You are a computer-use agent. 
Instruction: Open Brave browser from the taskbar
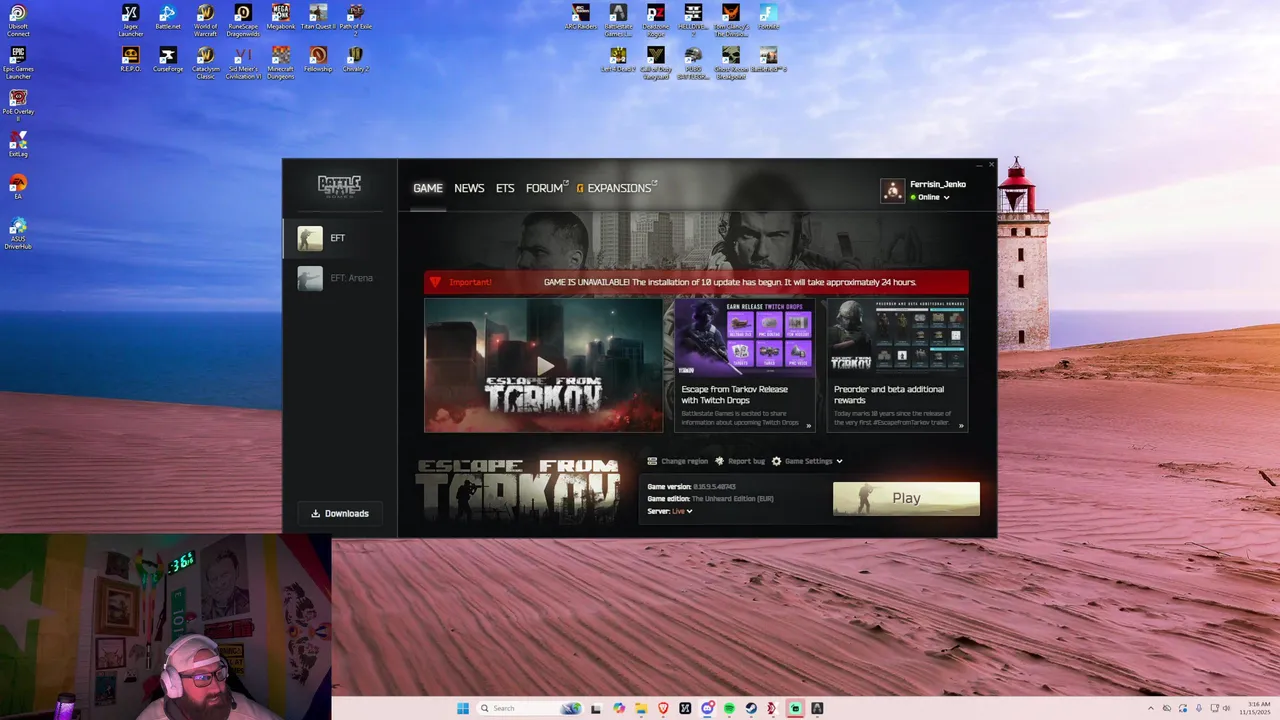tap(663, 708)
